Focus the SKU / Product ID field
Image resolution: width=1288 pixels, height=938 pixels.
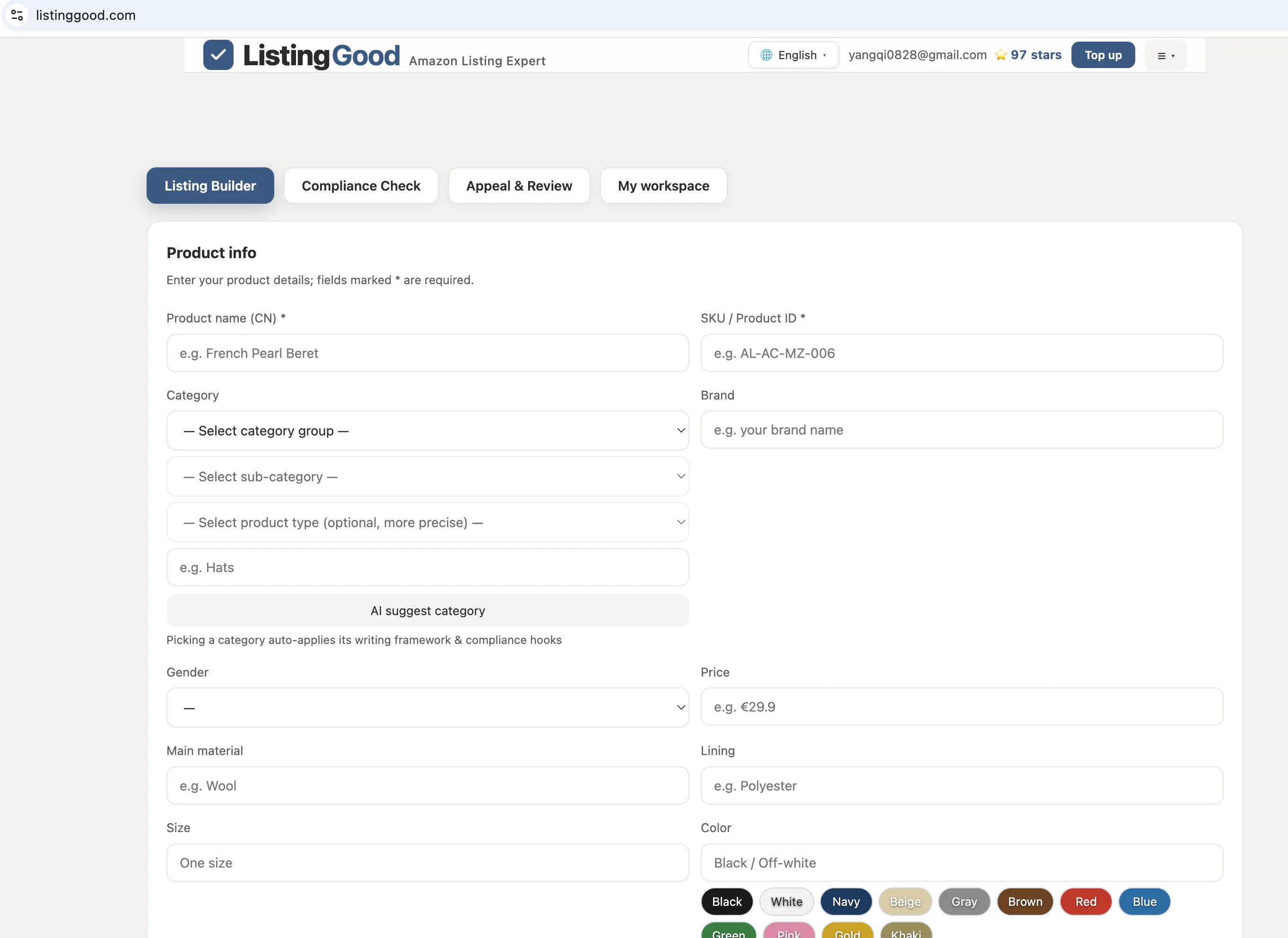(961, 353)
